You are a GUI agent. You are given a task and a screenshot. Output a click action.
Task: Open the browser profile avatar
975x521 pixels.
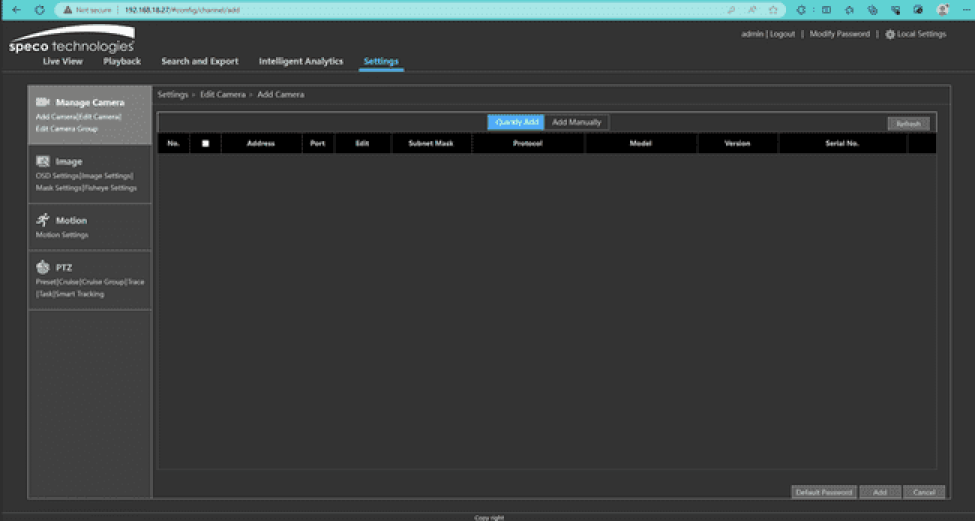click(x=942, y=9)
